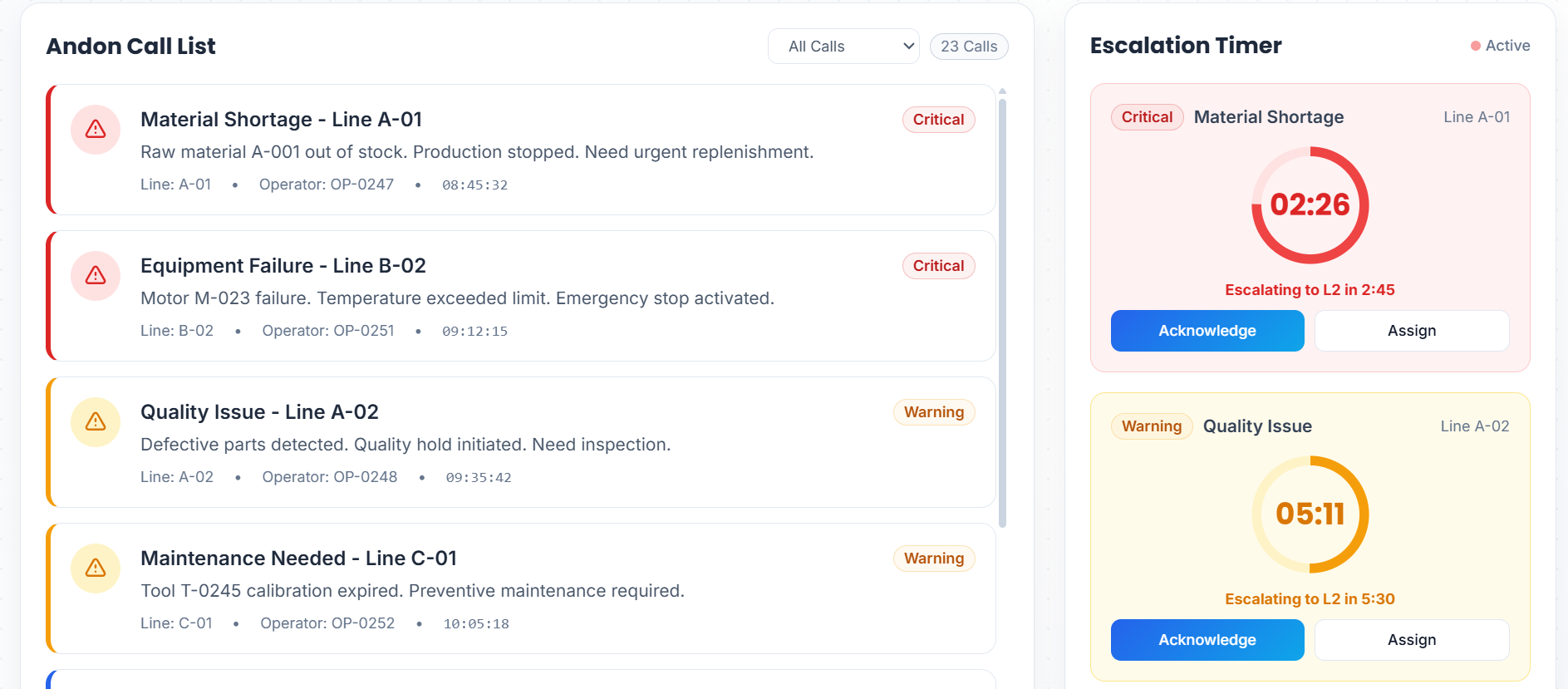Open the All Calls filter dropdown
1568x689 pixels.
click(843, 47)
